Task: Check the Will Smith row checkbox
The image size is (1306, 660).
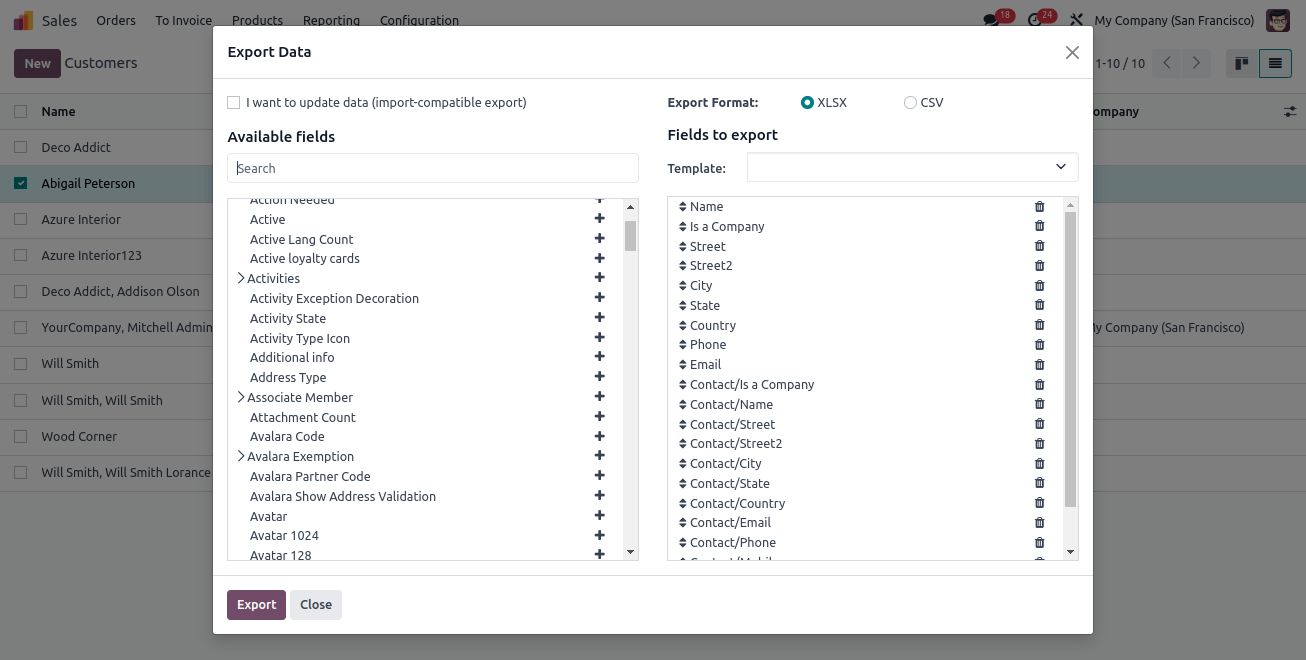Action: pos(21,363)
